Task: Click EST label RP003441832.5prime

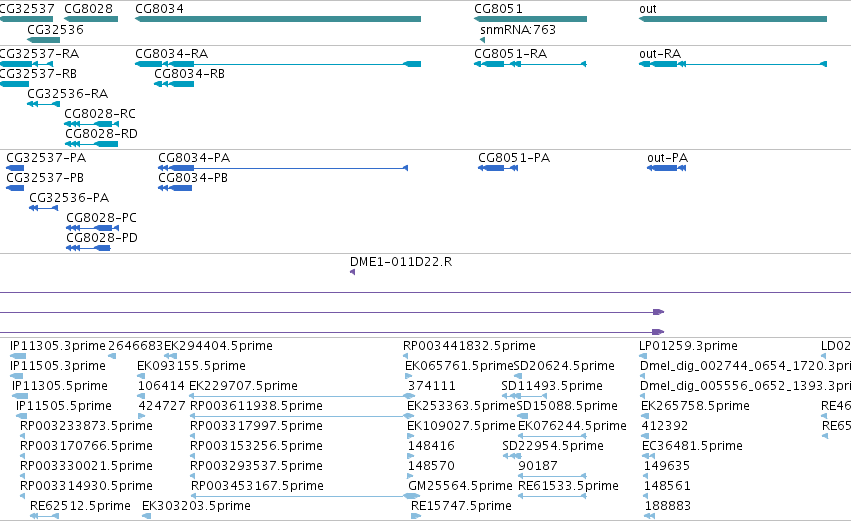Action: (469, 346)
